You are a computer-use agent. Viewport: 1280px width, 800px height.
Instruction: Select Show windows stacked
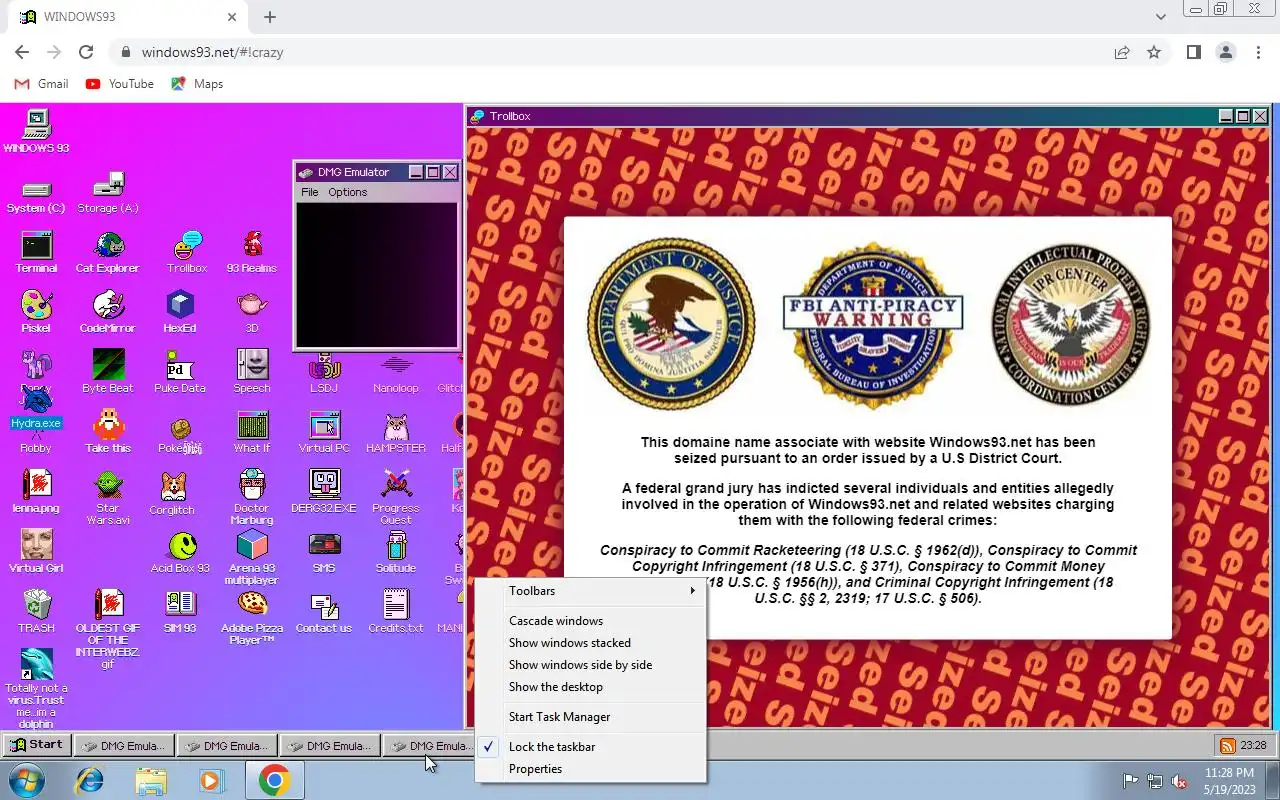pos(591,643)
